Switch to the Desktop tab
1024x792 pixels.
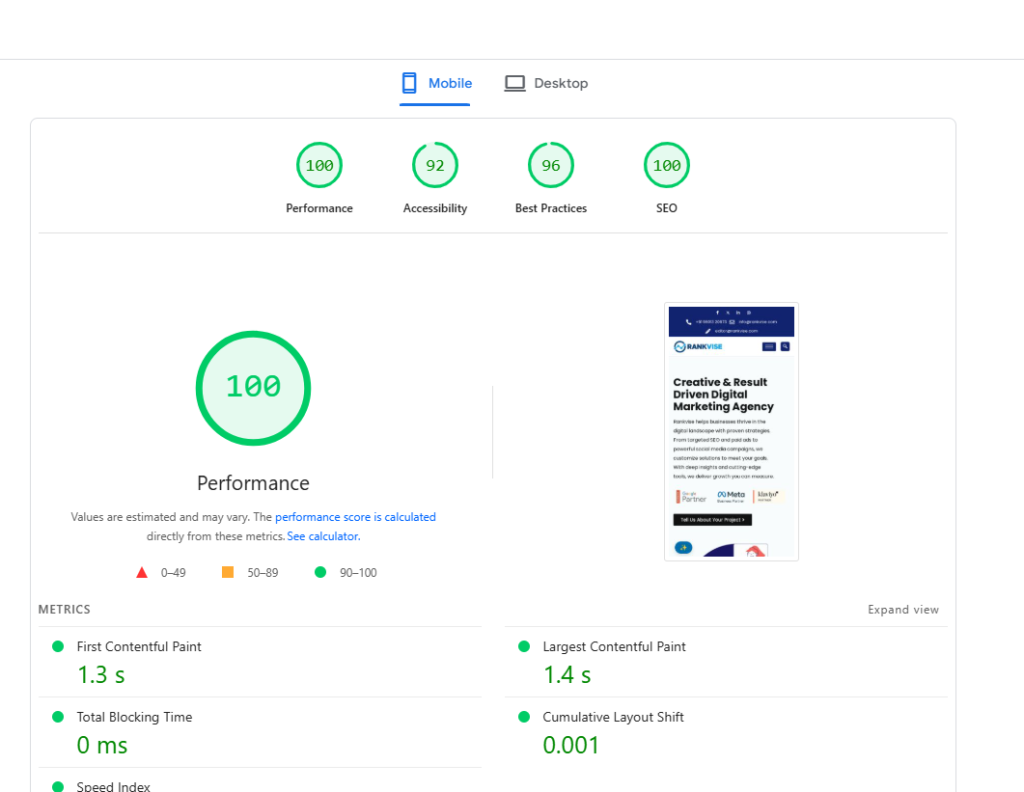pos(560,83)
